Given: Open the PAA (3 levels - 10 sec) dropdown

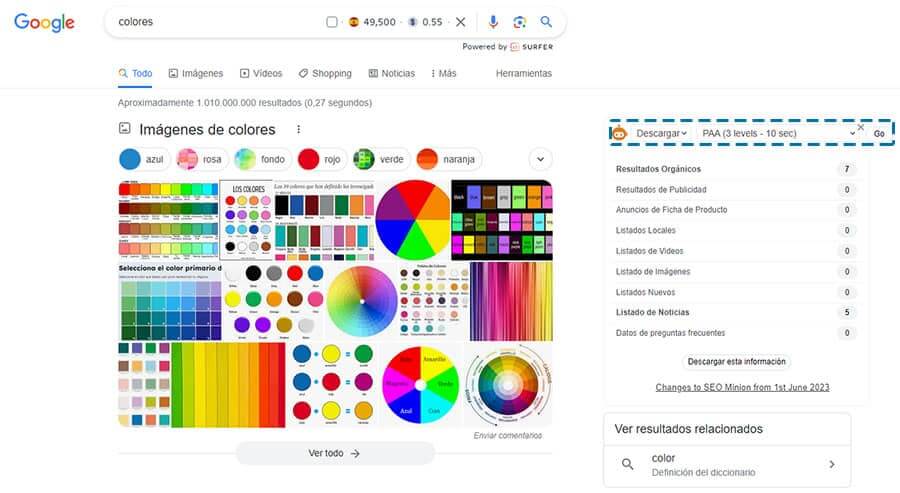Looking at the screenshot, I should coord(778,133).
